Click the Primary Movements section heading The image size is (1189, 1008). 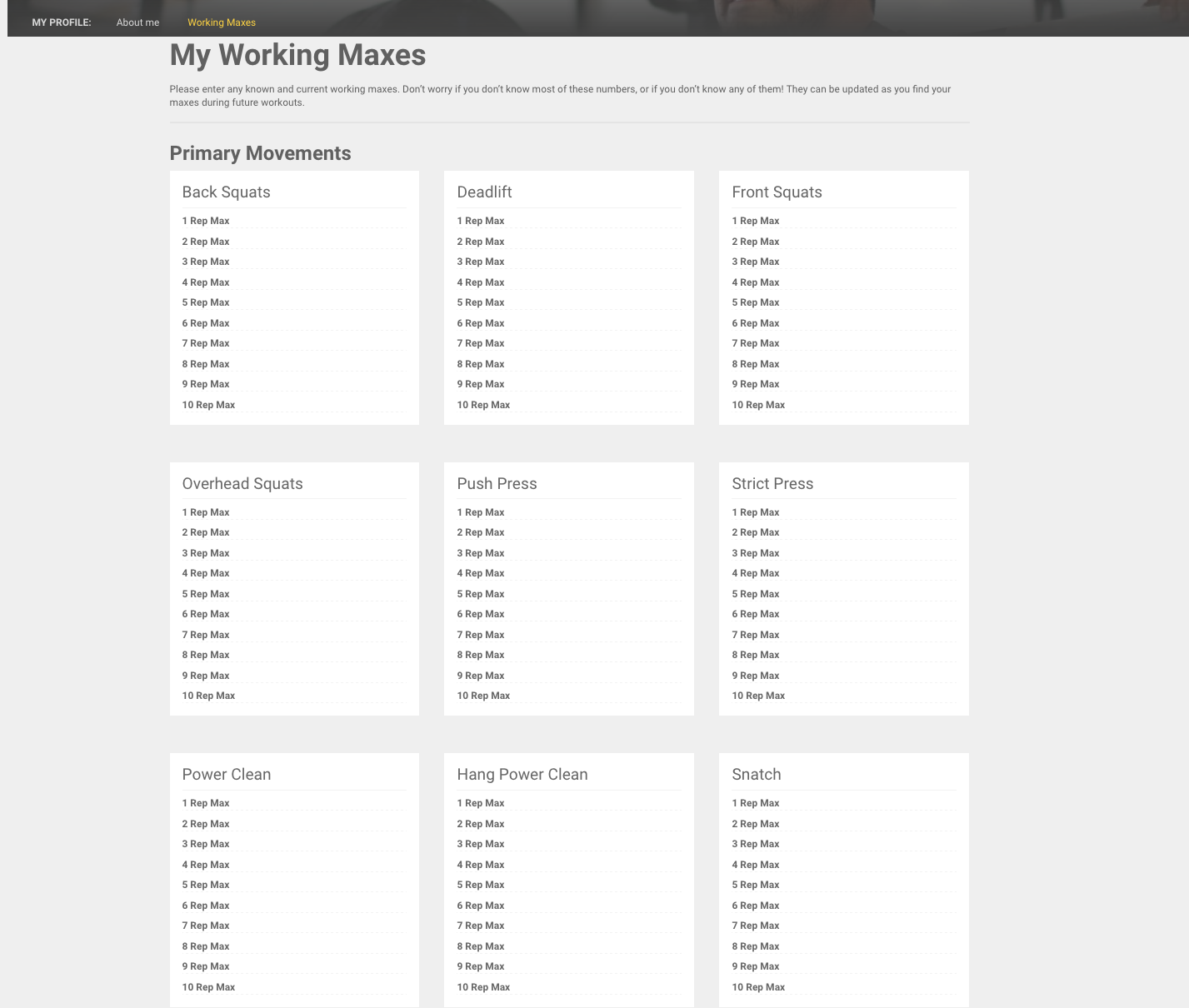[x=260, y=153]
